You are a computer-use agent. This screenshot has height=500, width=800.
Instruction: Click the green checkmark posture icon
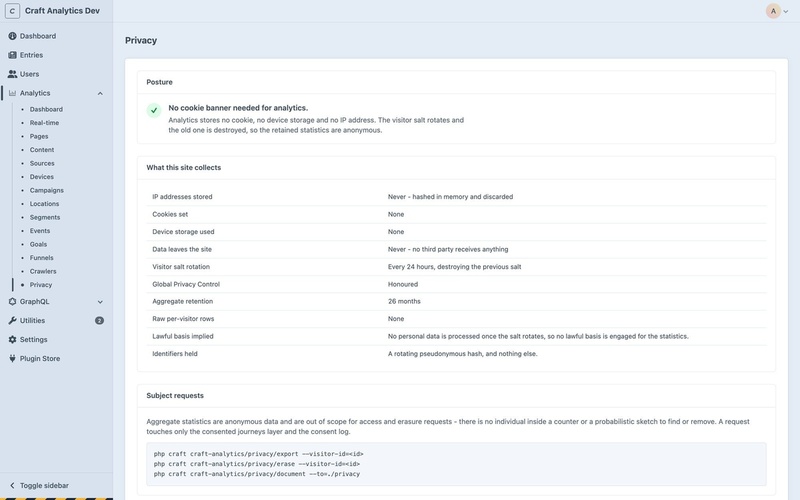pos(154,110)
